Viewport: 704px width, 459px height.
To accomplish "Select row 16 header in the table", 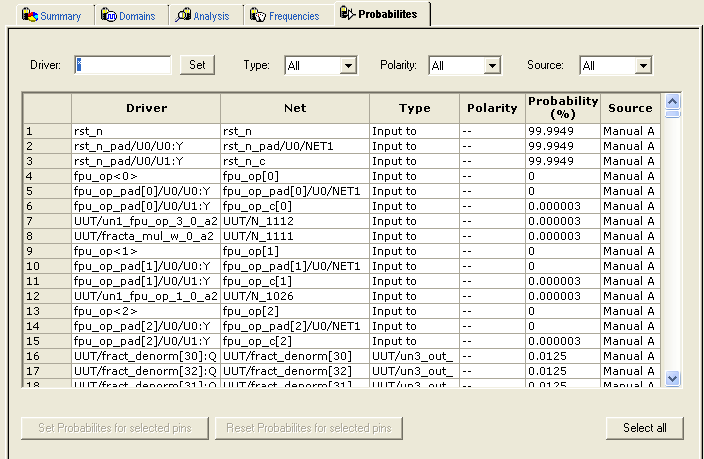I will (x=47, y=356).
